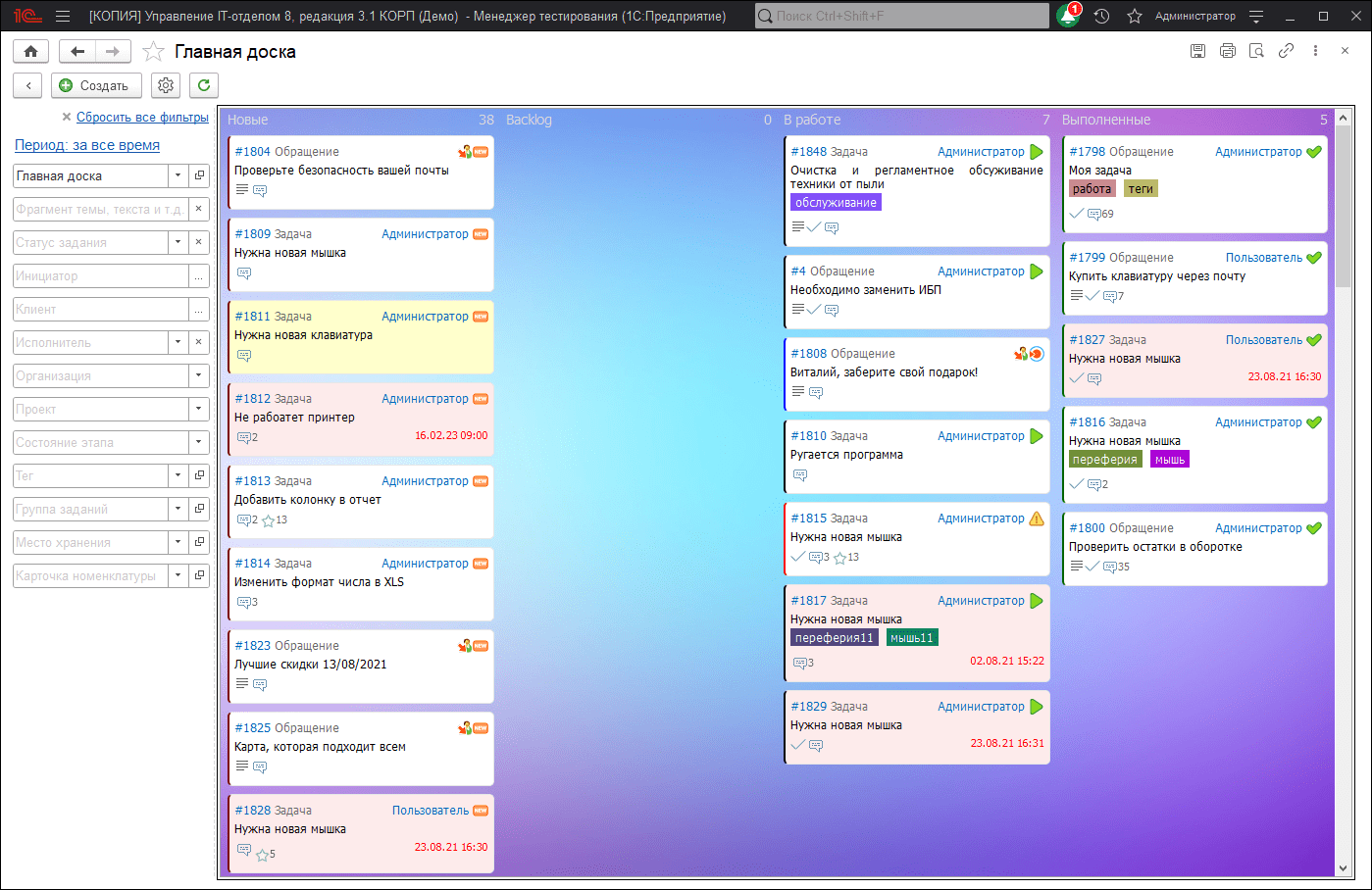Open the history clock icon
The width and height of the screenshot is (1372, 890).
(x=1101, y=17)
